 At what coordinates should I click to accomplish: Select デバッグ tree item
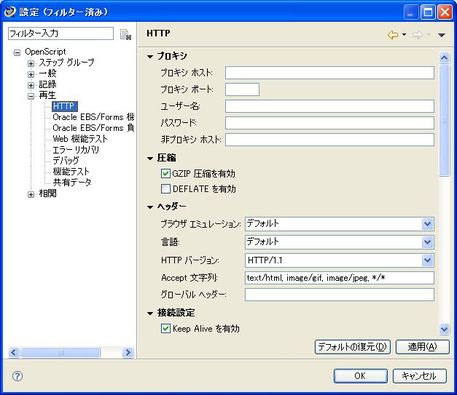point(66,161)
